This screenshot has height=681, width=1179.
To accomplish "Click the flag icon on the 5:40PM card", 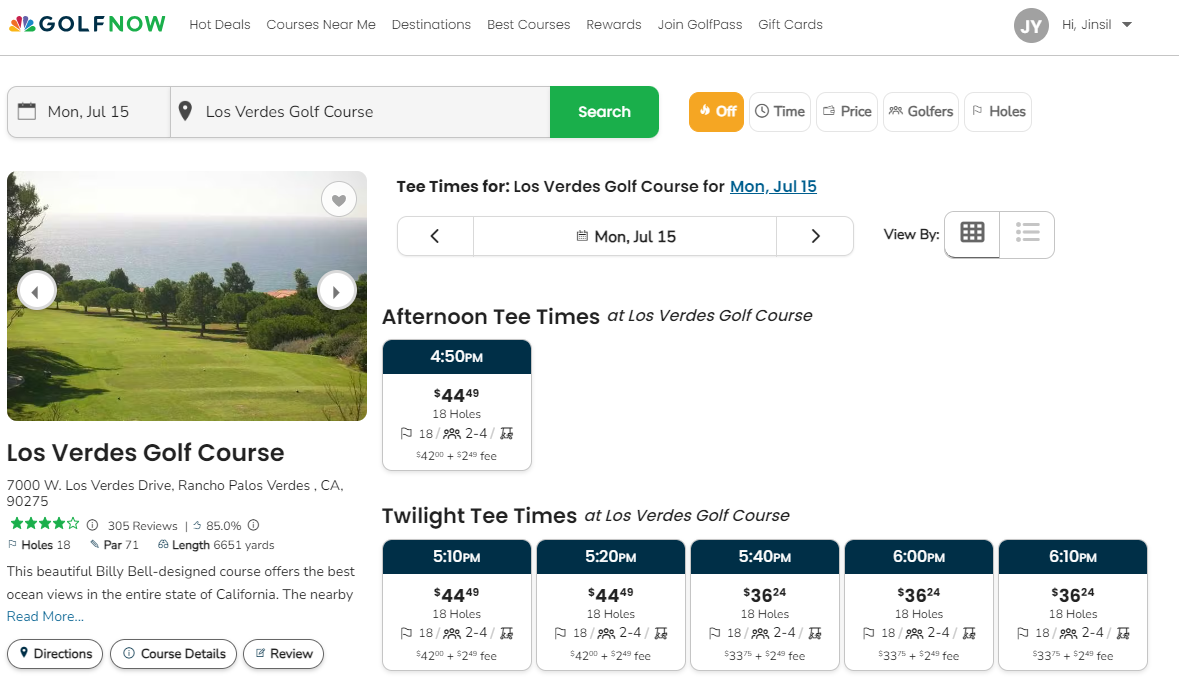I will pos(714,633).
